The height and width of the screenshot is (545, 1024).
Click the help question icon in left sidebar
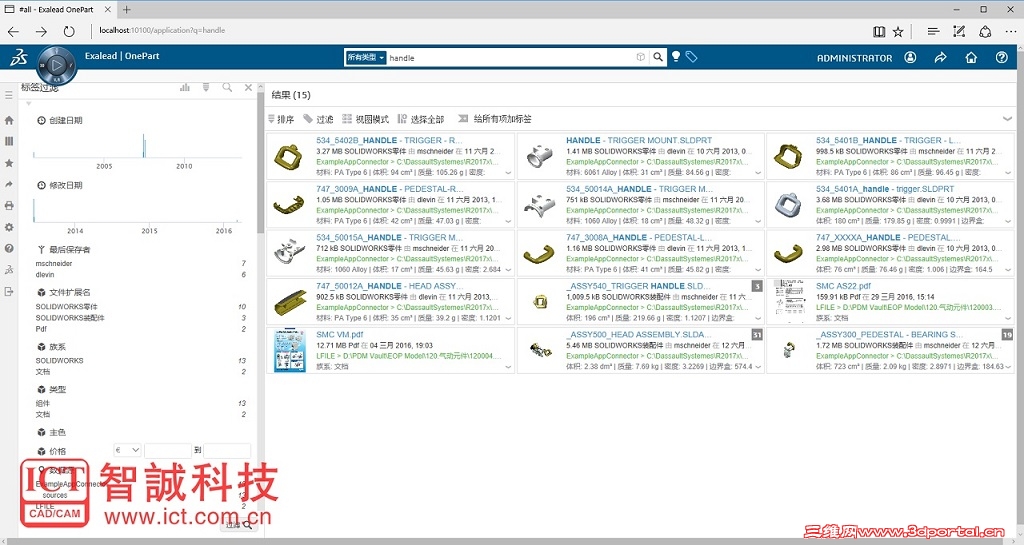pyautogui.click(x=8, y=248)
